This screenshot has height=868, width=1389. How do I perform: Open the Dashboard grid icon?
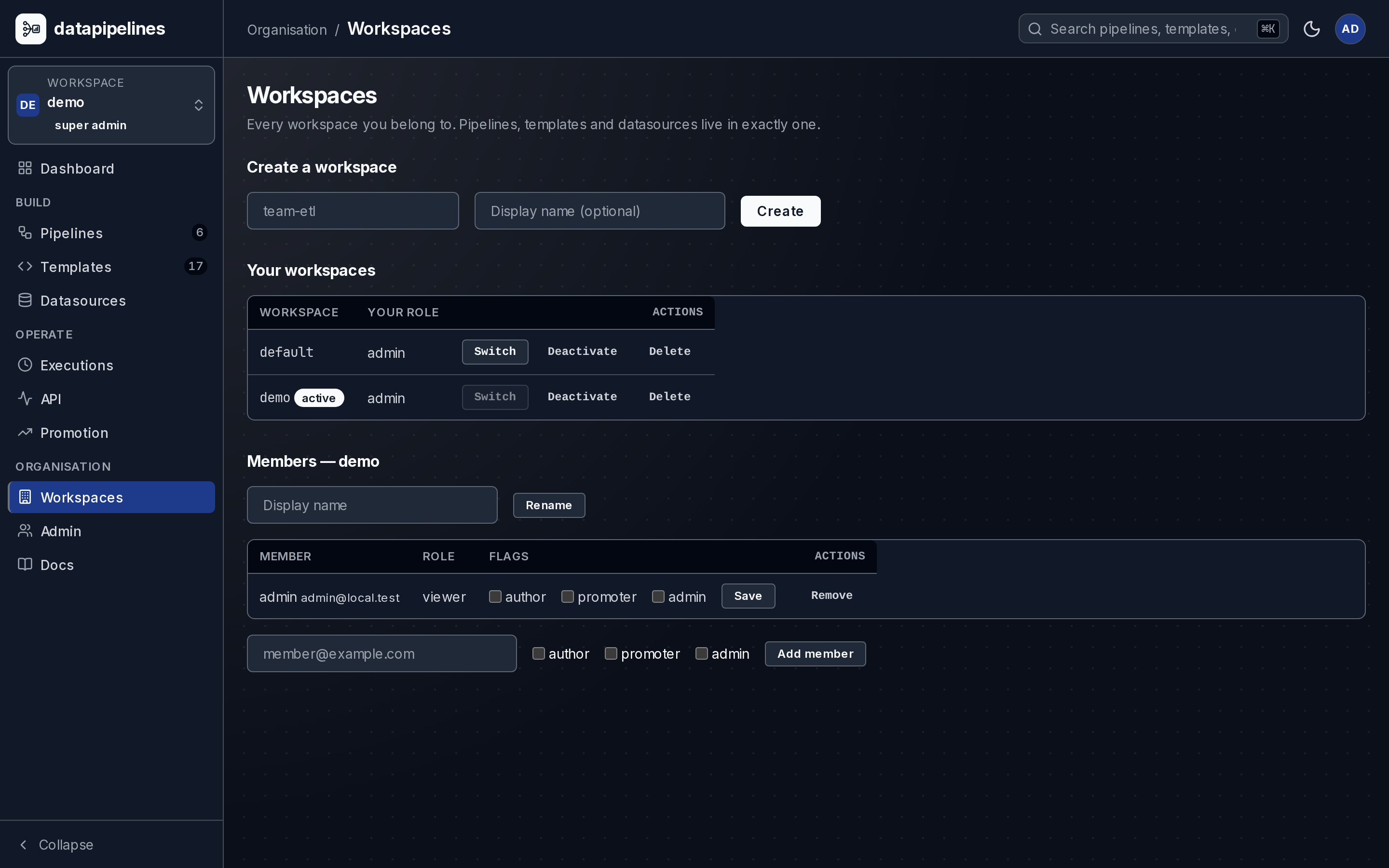coord(25,168)
